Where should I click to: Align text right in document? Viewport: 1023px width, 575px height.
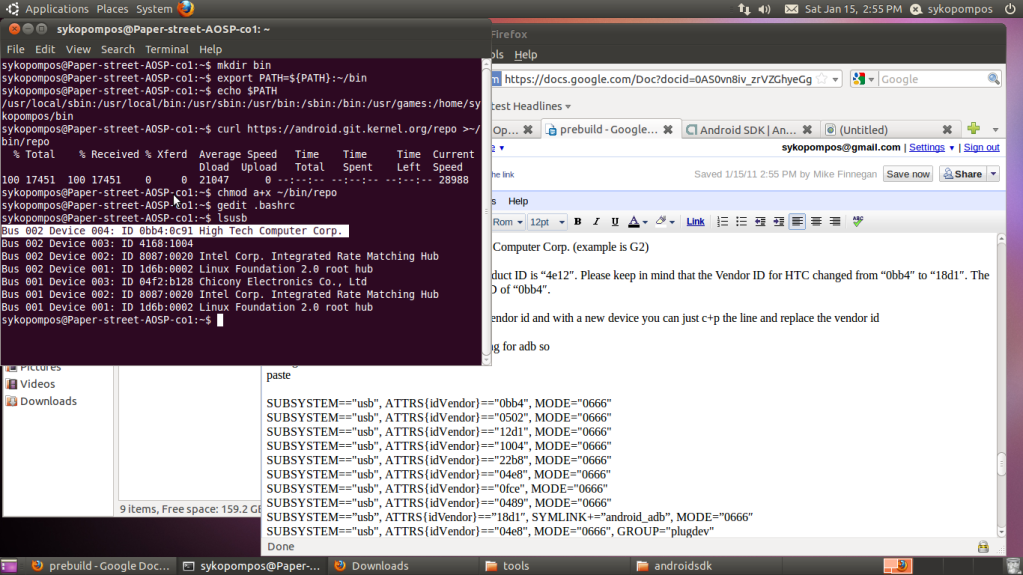tap(834, 222)
